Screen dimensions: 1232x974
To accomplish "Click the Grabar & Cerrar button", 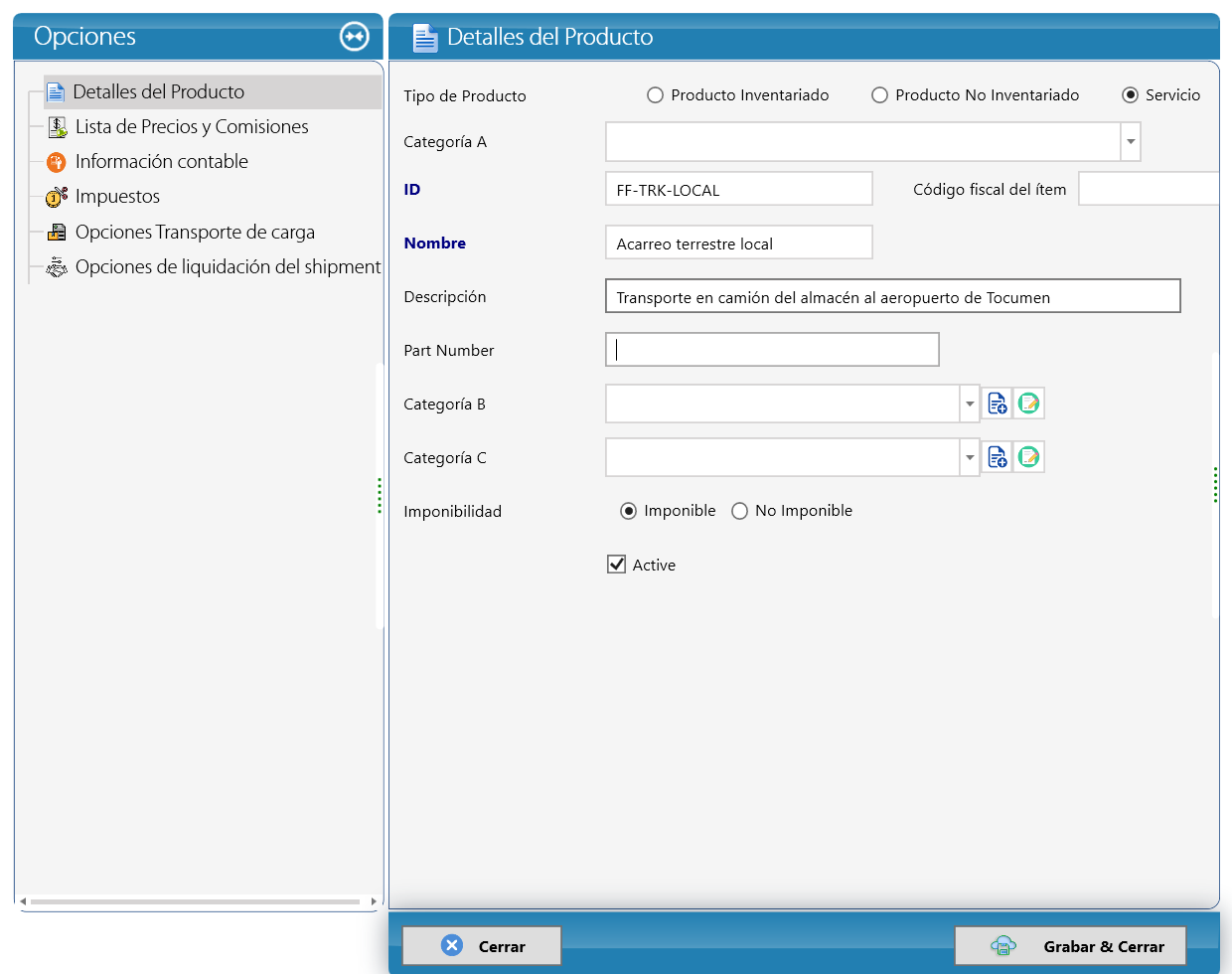I will tap(1070, 946).
